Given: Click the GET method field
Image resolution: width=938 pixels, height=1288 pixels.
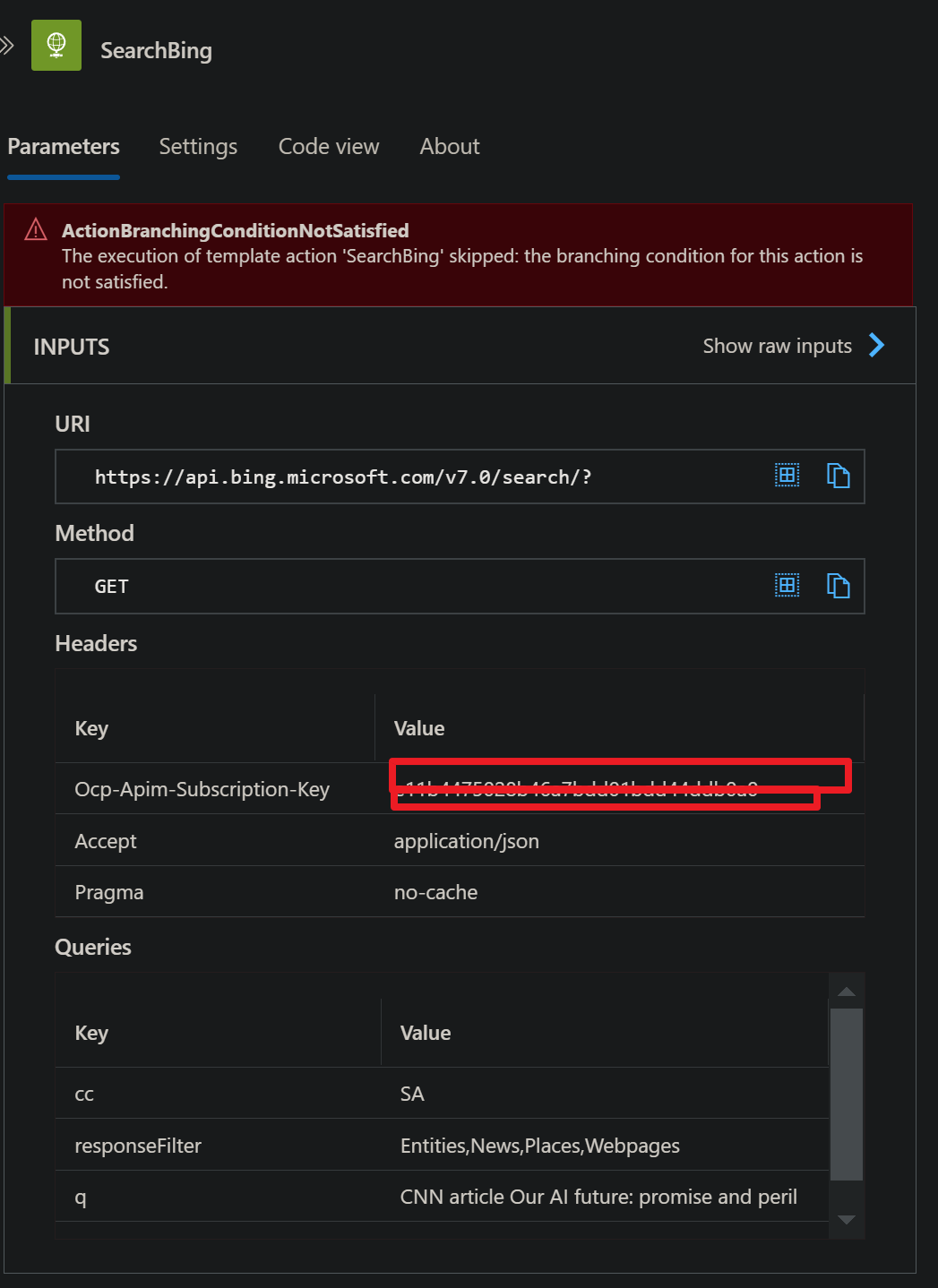Looking at the screenshot, I should point(460,587).
